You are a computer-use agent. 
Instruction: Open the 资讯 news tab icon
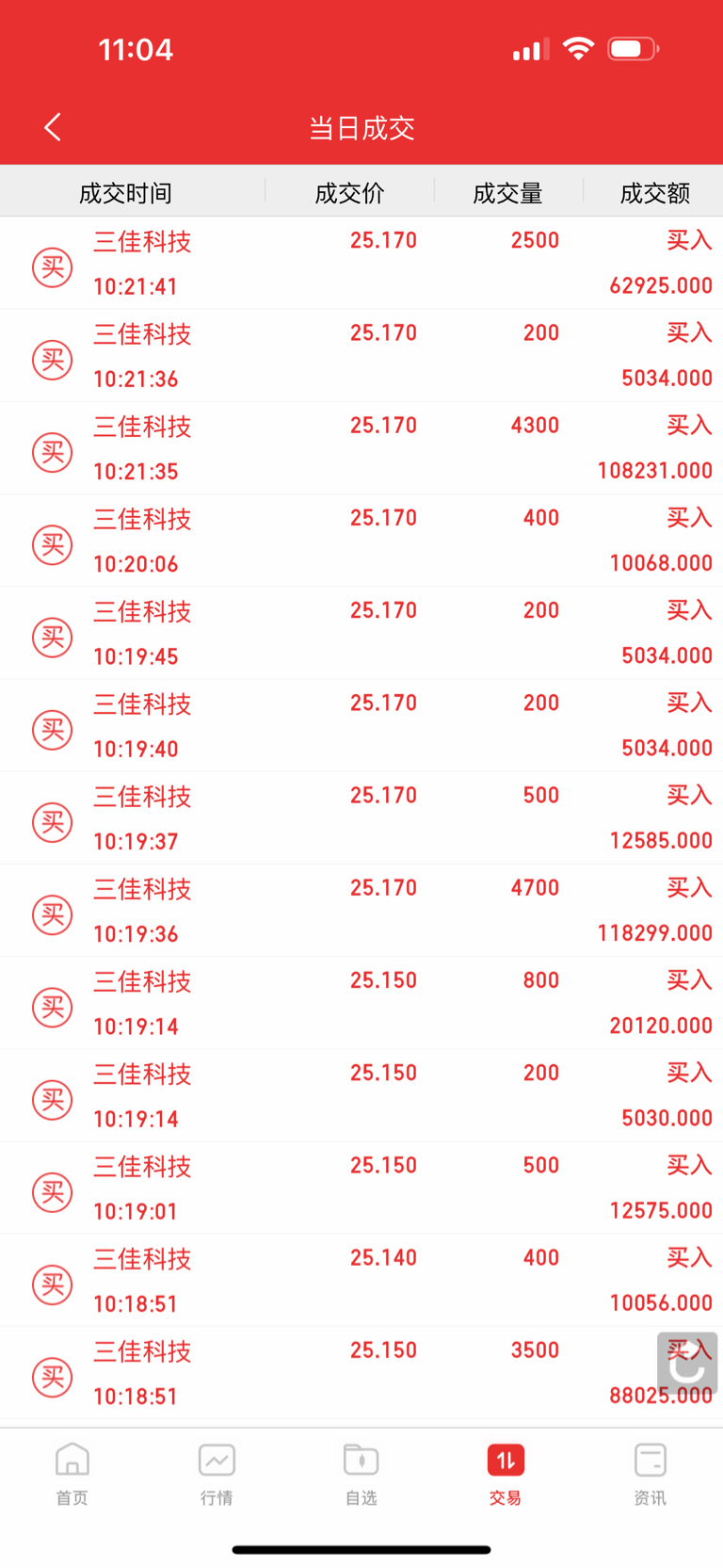click(651, 1461)
